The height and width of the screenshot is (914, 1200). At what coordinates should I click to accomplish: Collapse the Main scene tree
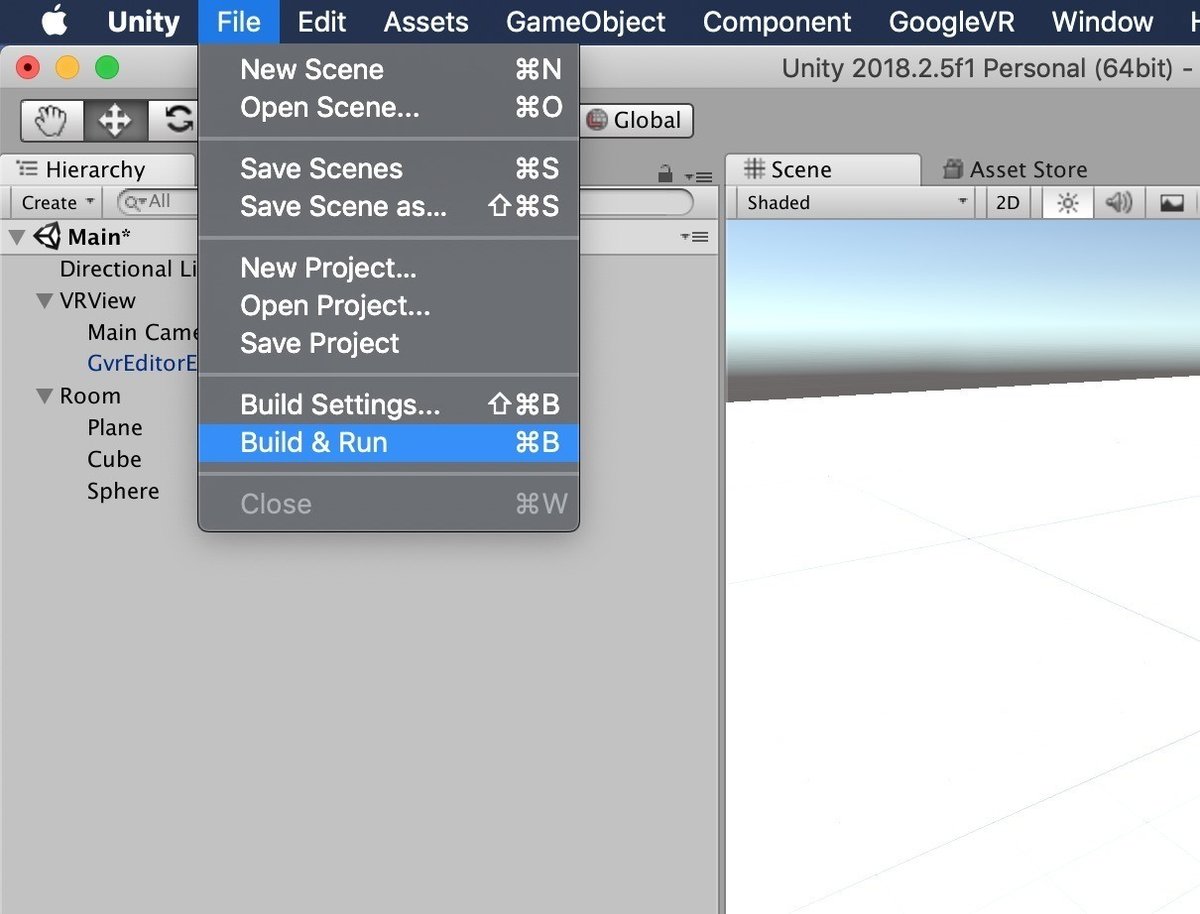pos(17,237)
